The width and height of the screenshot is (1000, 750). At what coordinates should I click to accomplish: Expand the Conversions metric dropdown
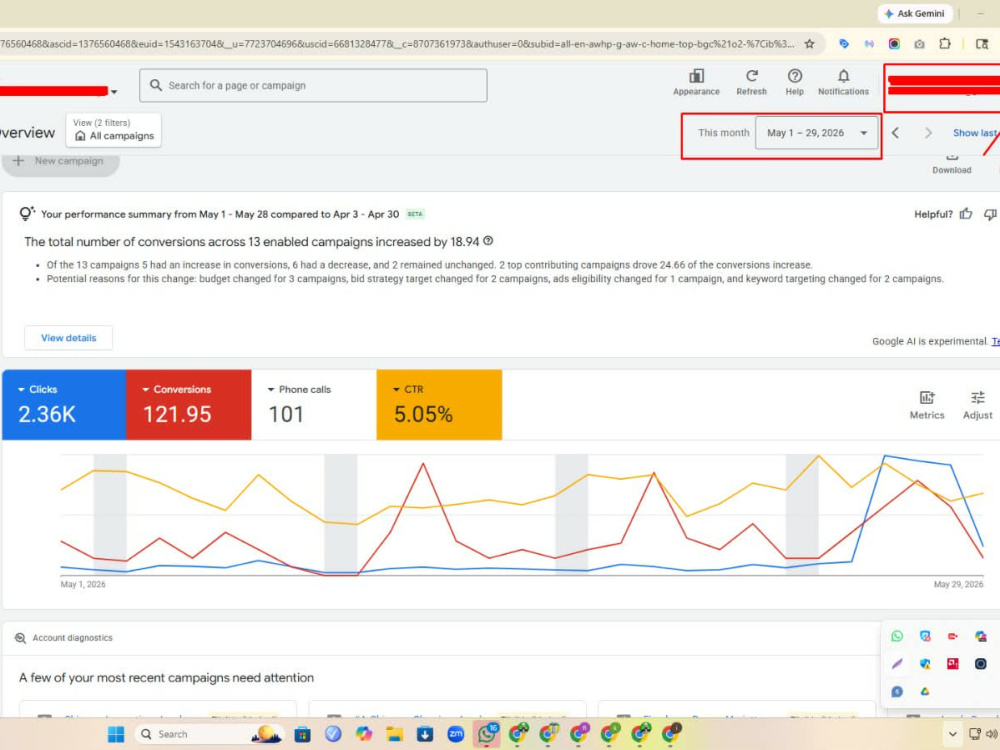coord(145,390)
